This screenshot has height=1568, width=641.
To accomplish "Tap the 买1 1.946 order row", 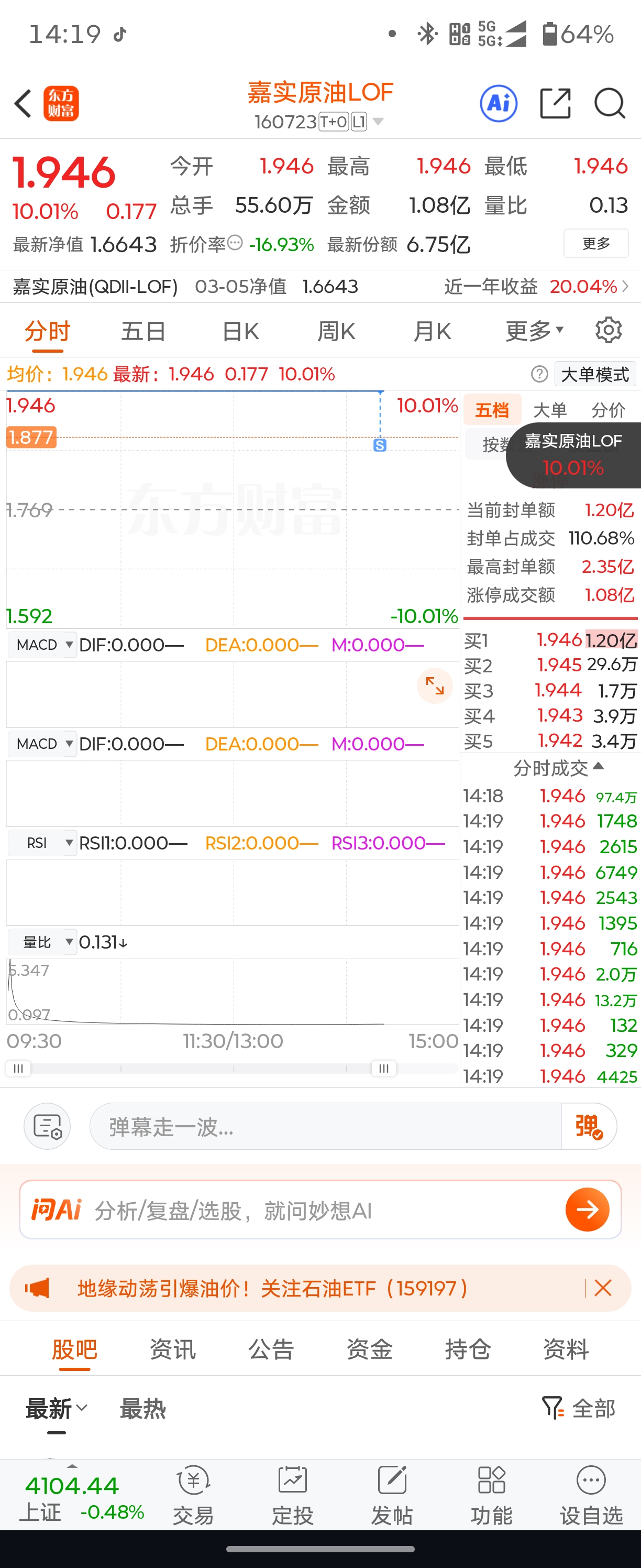I will [550, 640].
